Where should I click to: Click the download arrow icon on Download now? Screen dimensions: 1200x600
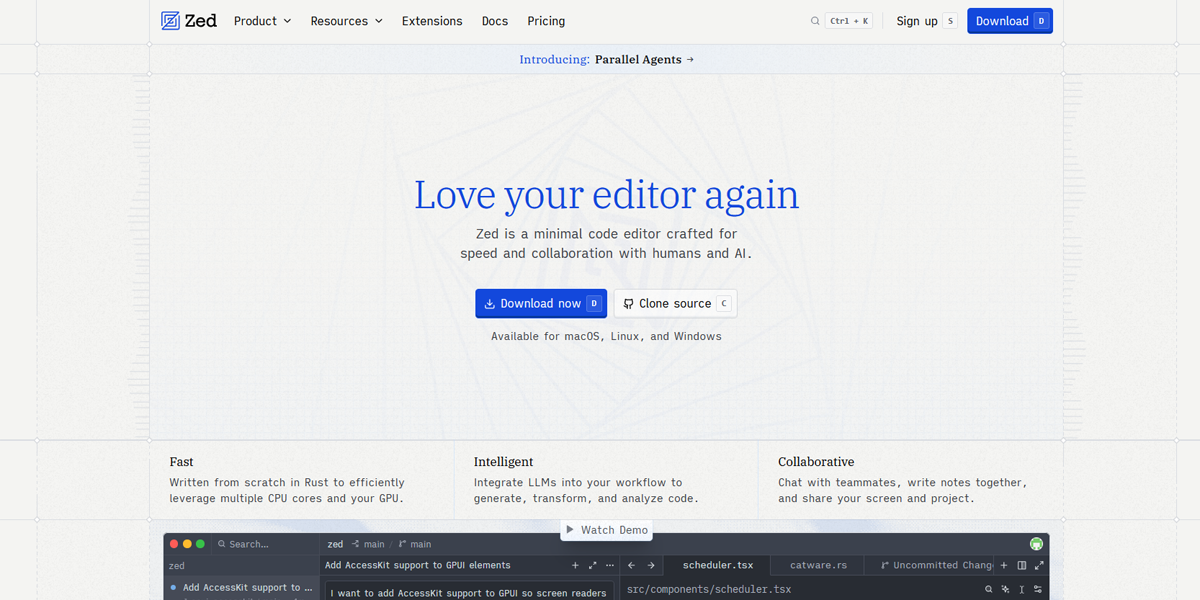pyautogui.click(x=490, y=304)
